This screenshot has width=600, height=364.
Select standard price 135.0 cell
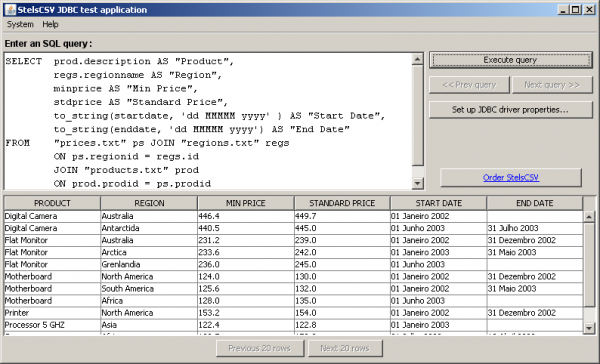click(342, 301)
